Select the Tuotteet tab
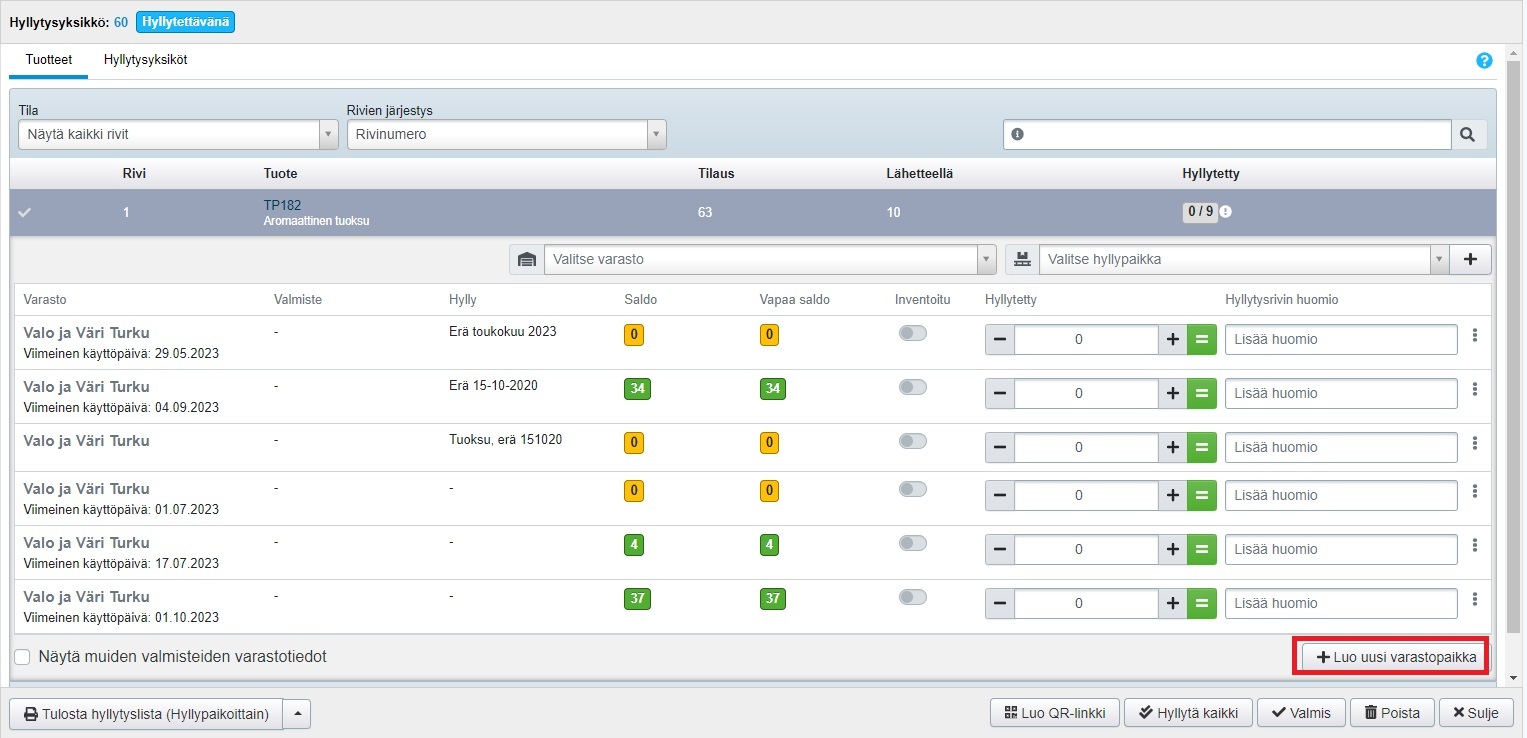Screen dimensions: 1527x738 48,60
